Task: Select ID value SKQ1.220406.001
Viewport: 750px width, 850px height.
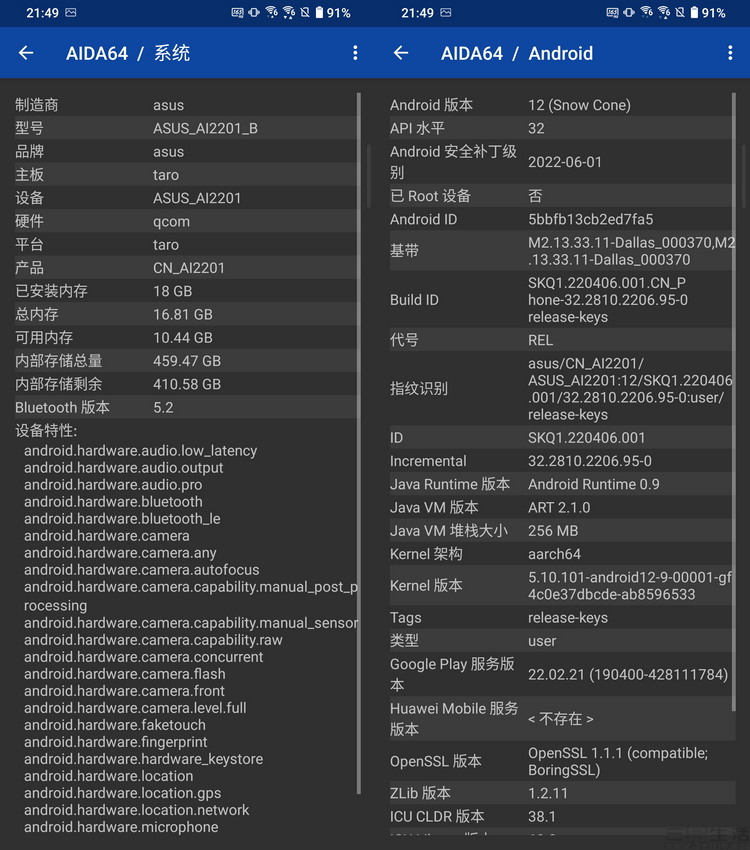Action: click(586, 437)
